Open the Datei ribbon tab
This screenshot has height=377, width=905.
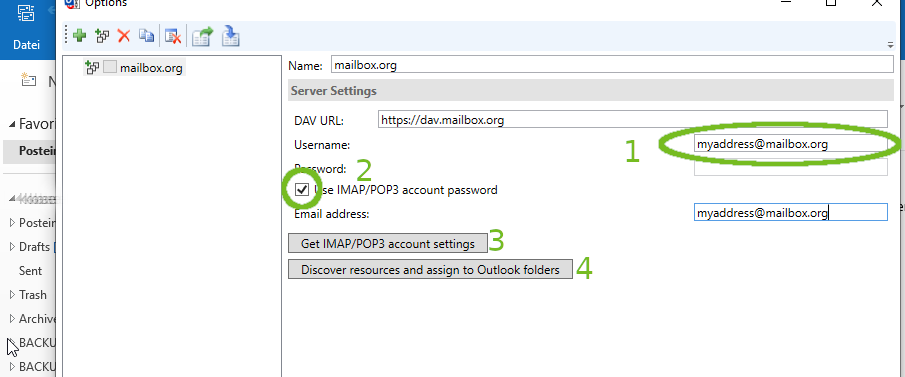pyautogui.click(x=27, y=45)
